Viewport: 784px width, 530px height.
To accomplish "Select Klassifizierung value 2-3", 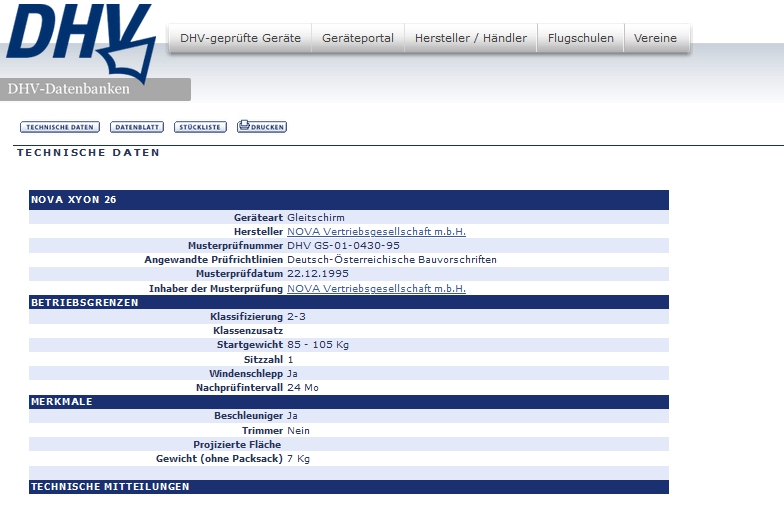I will click(296, 316).
